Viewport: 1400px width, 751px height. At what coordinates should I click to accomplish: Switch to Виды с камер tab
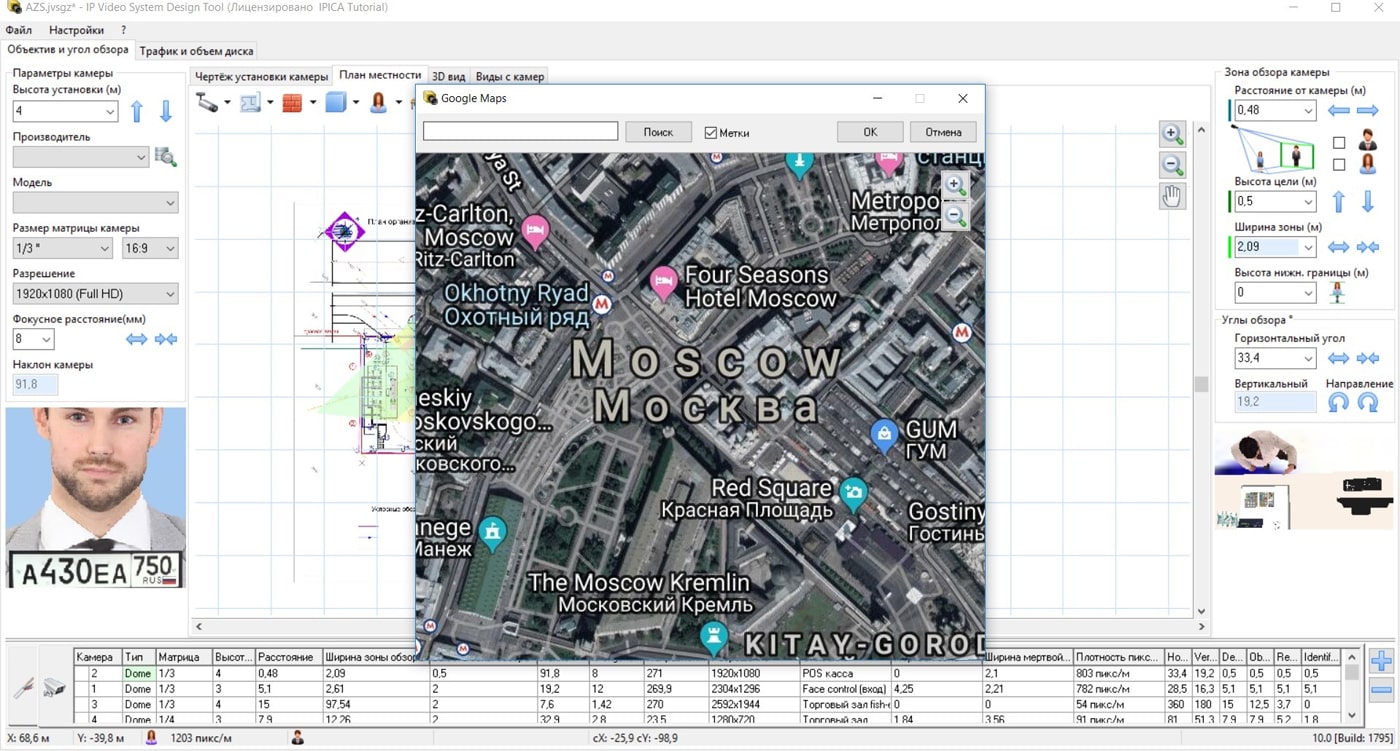[x=509, y=76]
